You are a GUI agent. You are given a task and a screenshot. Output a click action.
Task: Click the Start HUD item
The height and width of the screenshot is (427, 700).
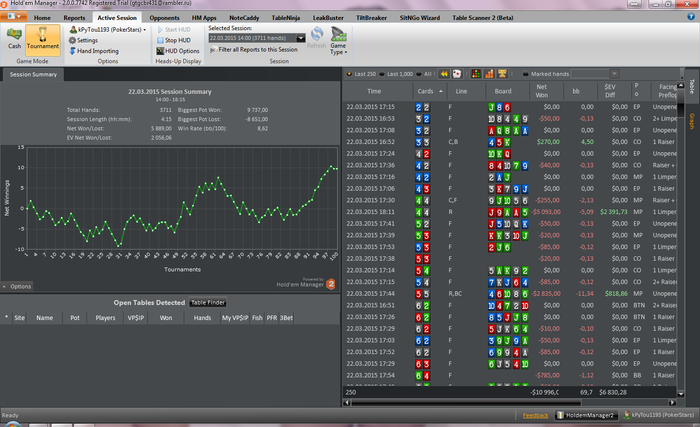point(174,29)
